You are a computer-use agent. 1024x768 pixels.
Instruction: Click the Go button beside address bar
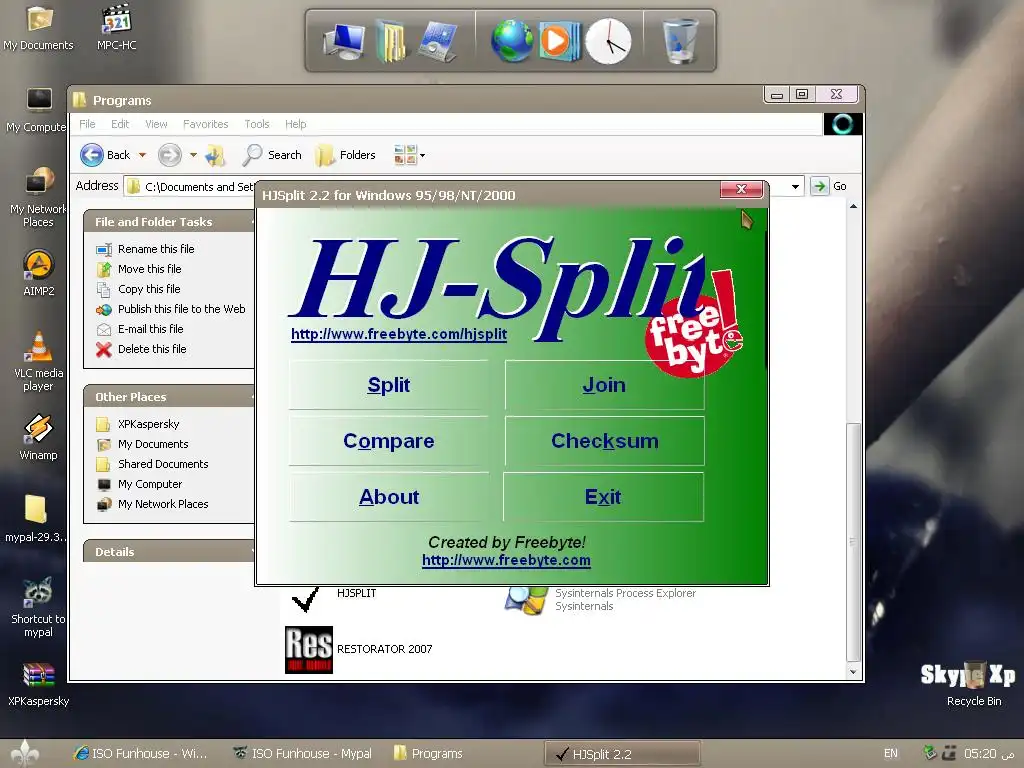pyautogui.click(x=829, y=186)
